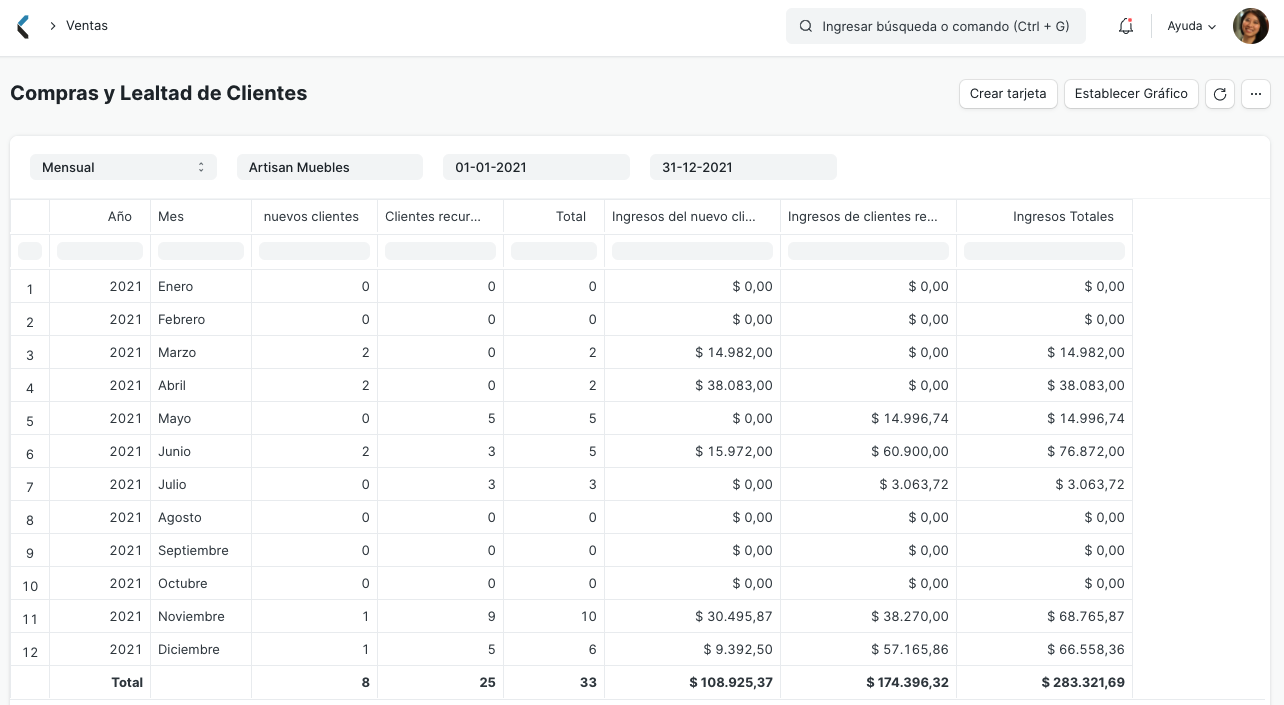1284x705 pixels.
Task: Click the Artisan Muebles filter field
Action: click(x=330, y=167)
